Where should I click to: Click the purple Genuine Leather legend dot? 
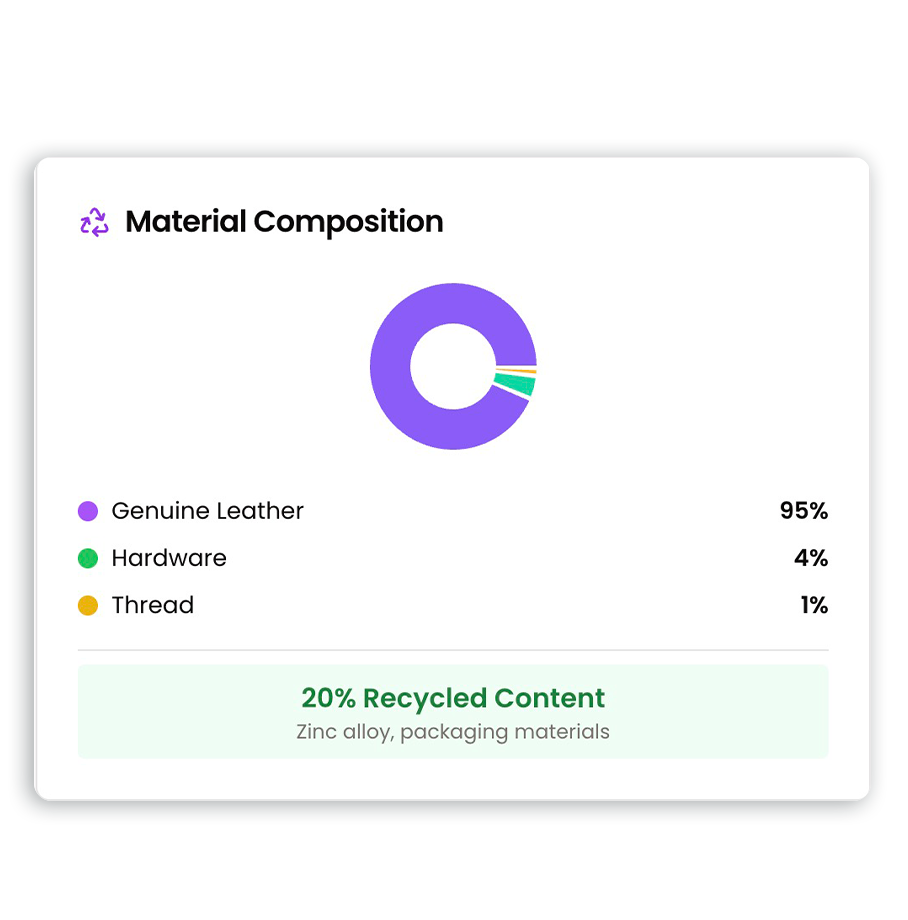[x=88, y=511]
